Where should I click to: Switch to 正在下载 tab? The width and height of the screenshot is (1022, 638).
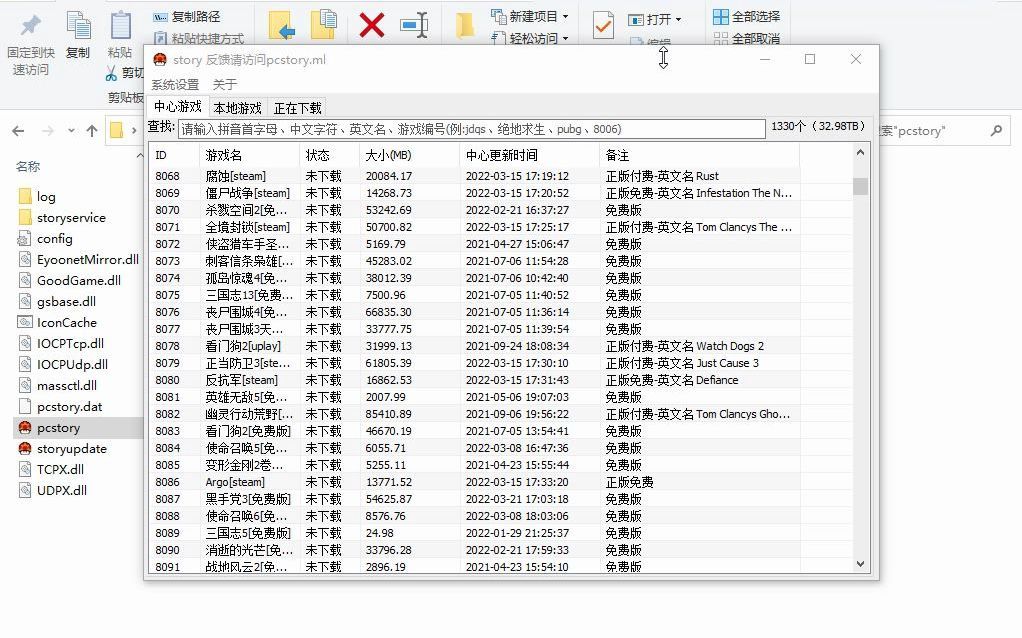(297, 108)
